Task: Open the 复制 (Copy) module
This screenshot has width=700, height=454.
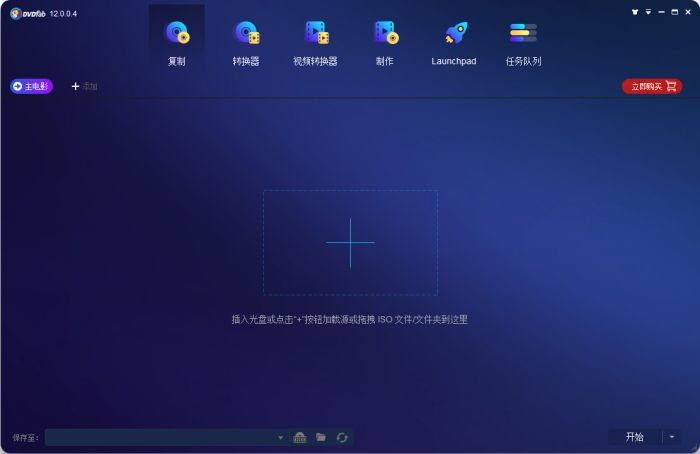Action: (177, 40)
